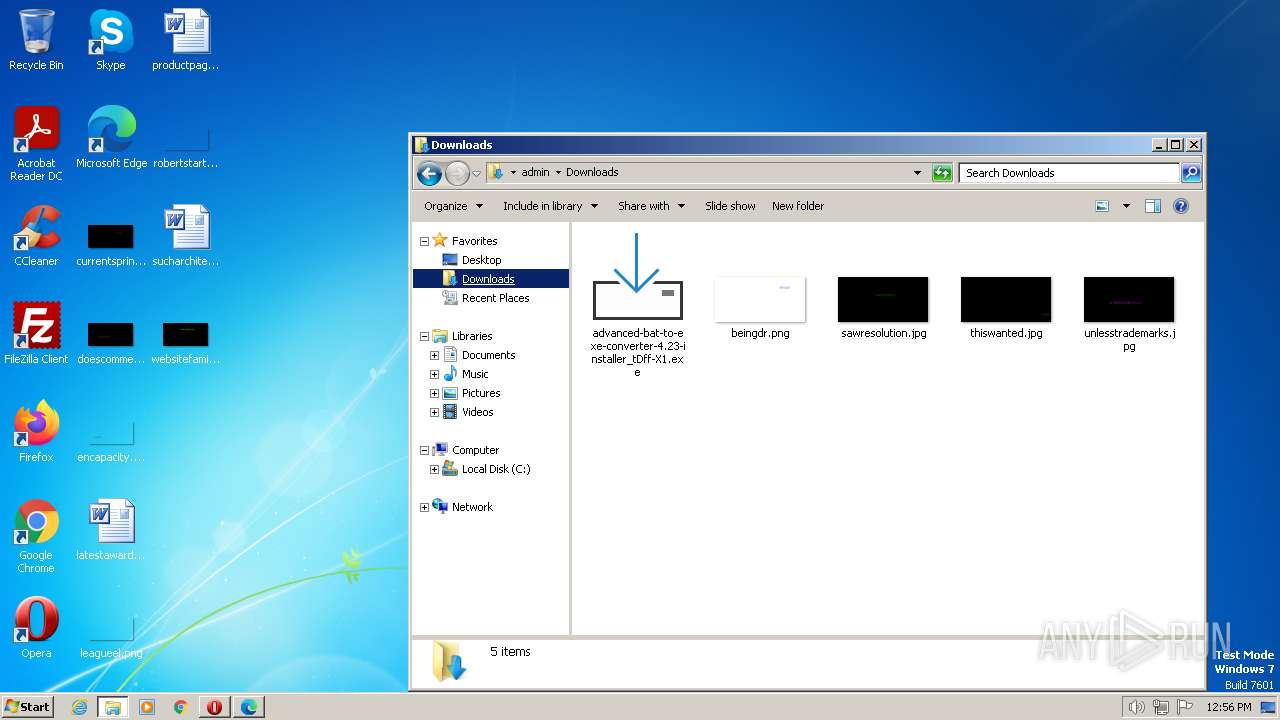Screen dimensions: 1280x720
Task: Change the view with Views icon
Action: (x=1102, y=206)
